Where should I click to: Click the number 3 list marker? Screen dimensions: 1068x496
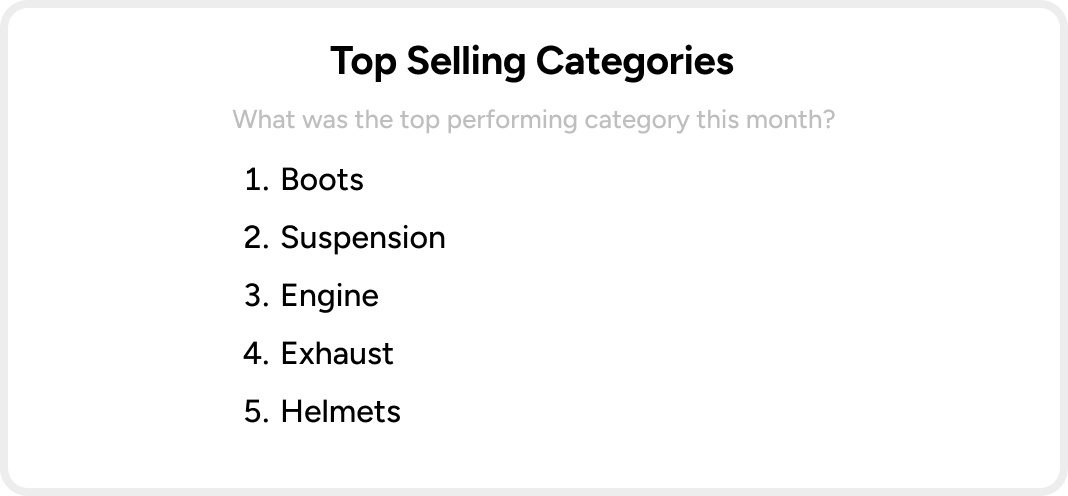(x=257, y=296)
